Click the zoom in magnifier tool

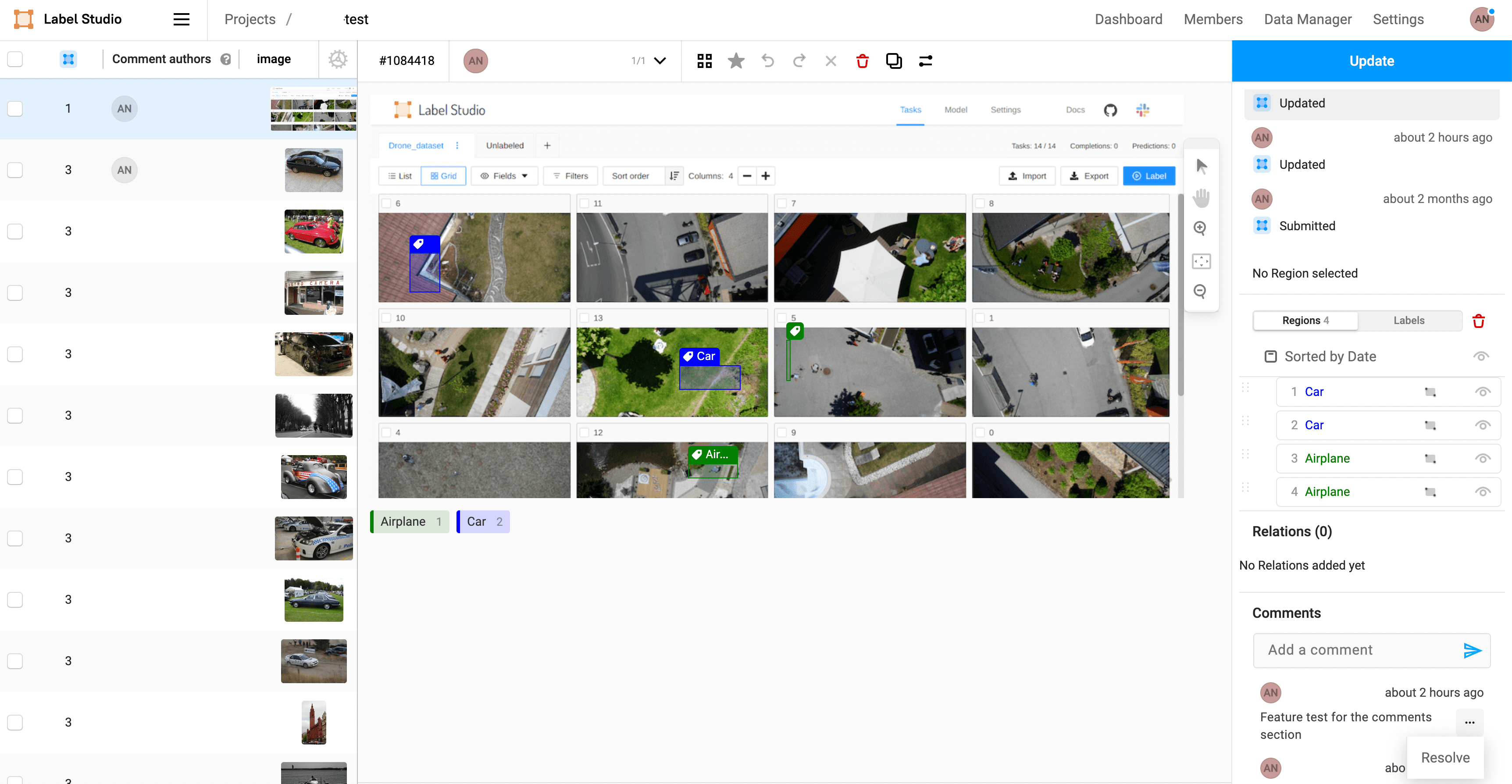[1200, 228]
